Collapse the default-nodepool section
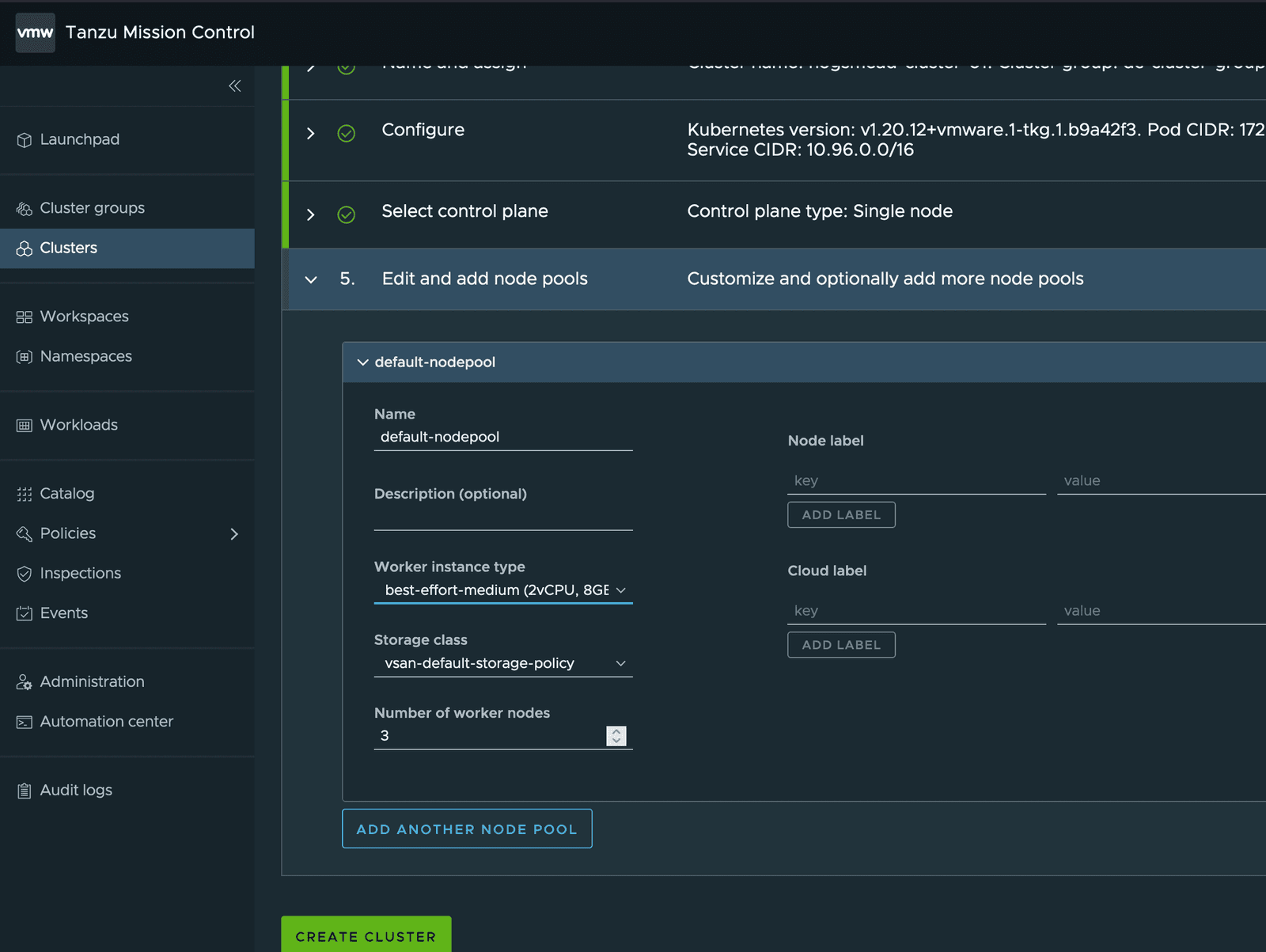Image resolution: width=1266 pixels, height=952 pixels. 363,362
